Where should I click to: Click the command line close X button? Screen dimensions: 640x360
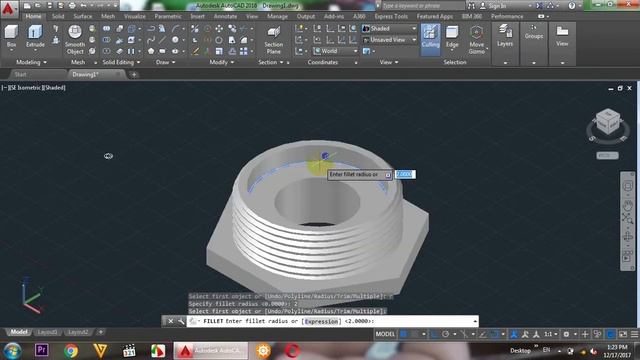[171, 321]
